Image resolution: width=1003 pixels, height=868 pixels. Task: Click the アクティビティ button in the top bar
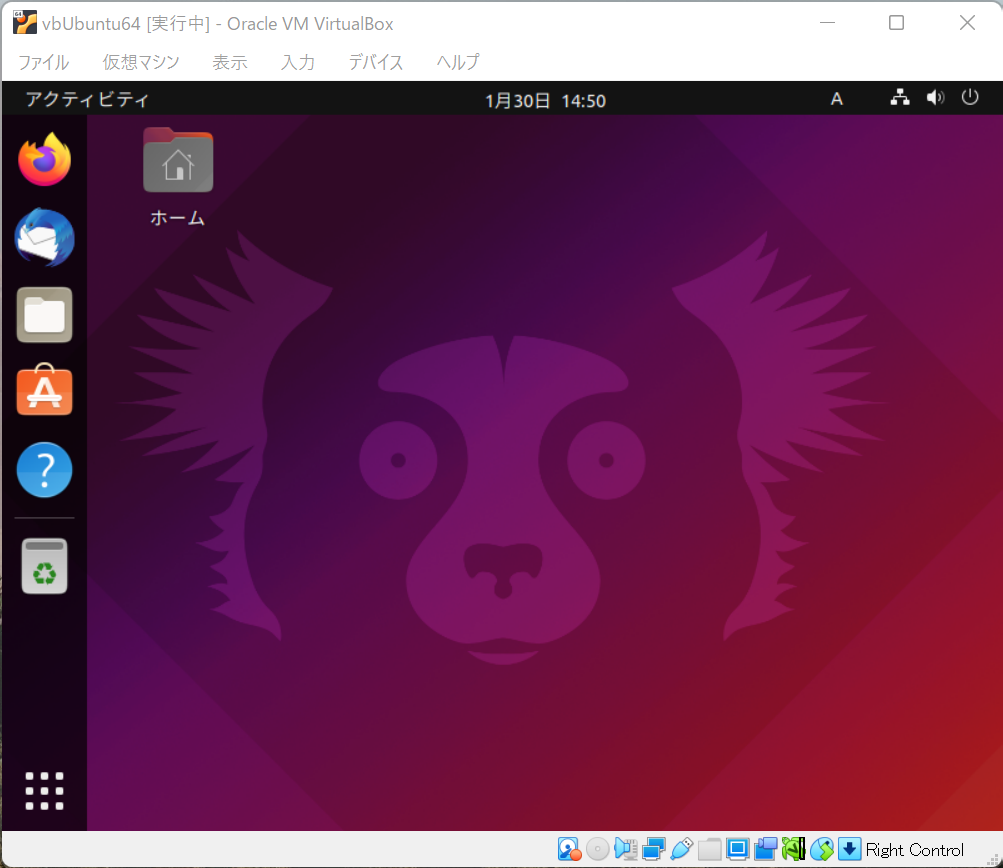point(87,99)
